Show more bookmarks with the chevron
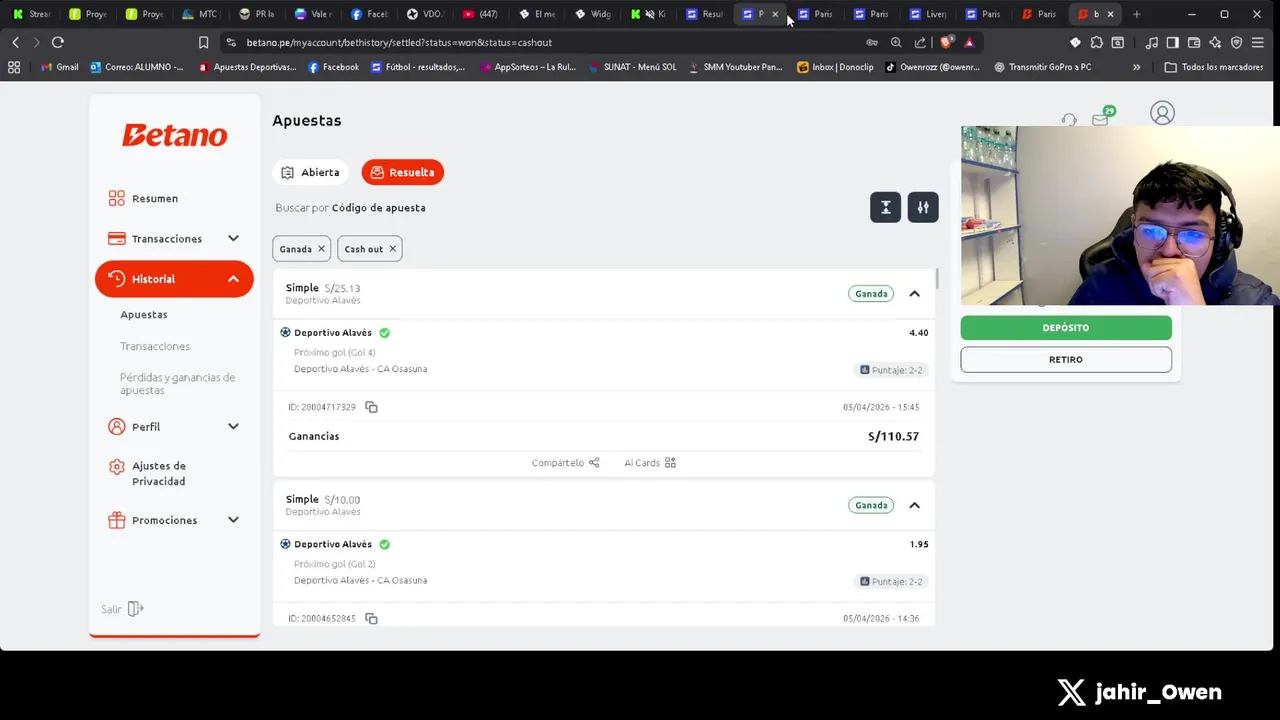 (1136, 67)
